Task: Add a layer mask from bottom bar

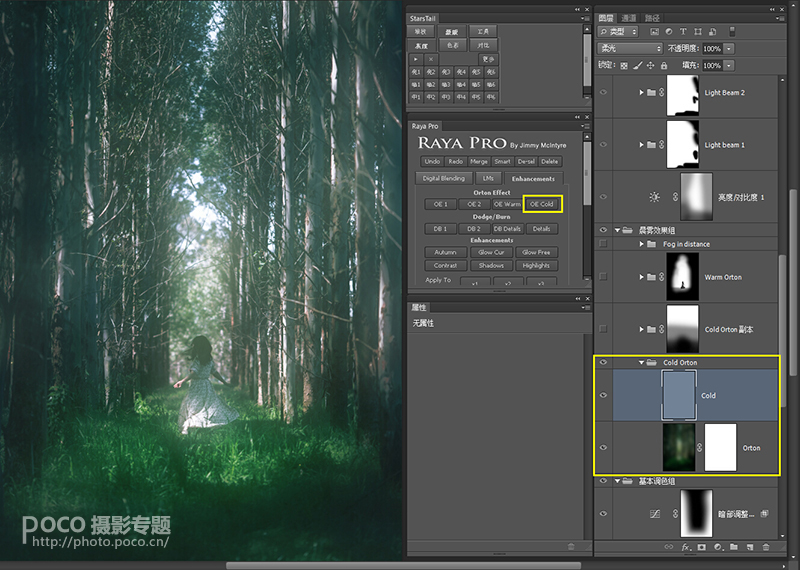Action: click(x=702, y=547)
